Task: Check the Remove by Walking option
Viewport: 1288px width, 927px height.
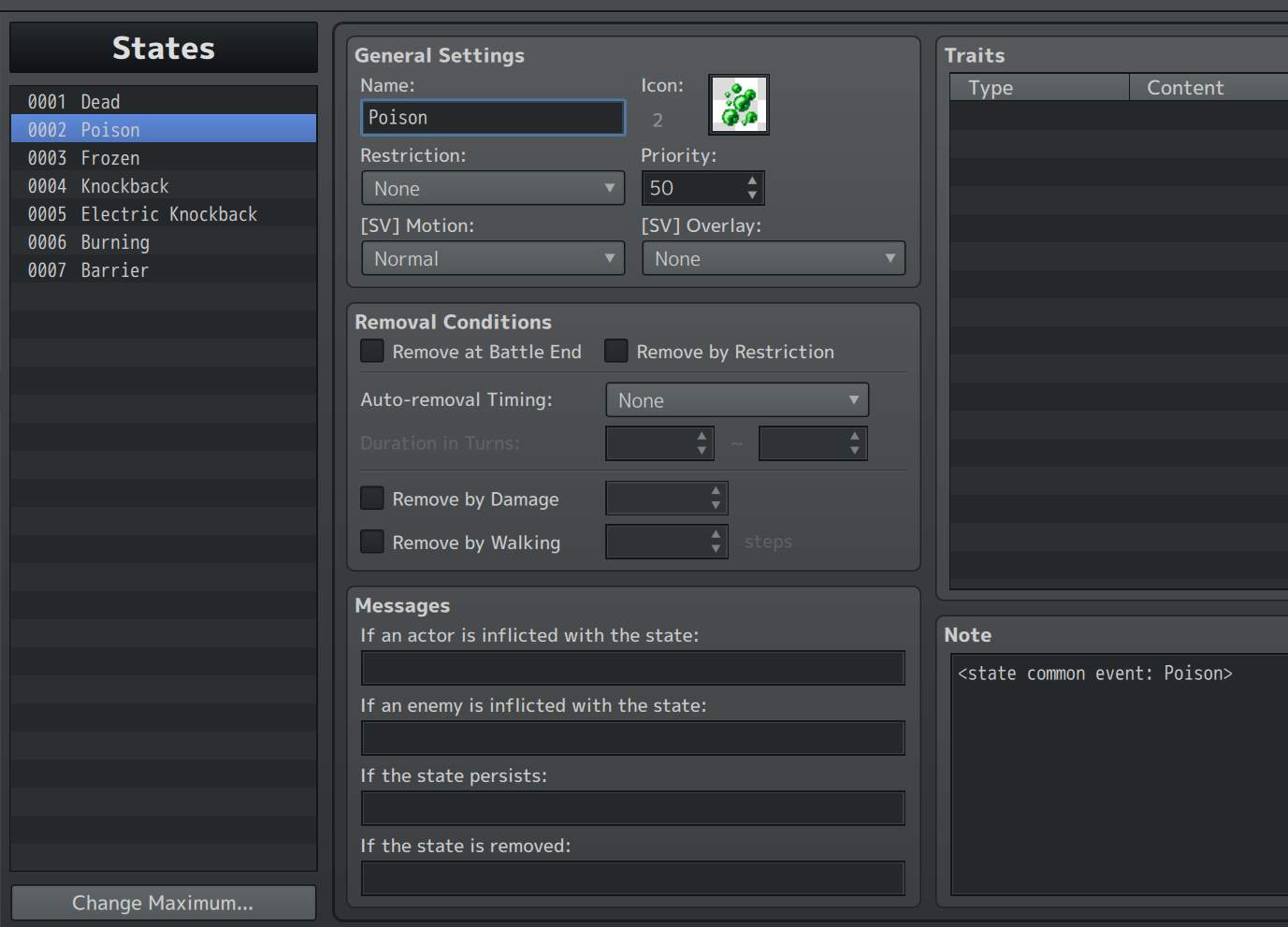Action: [372, 542]
